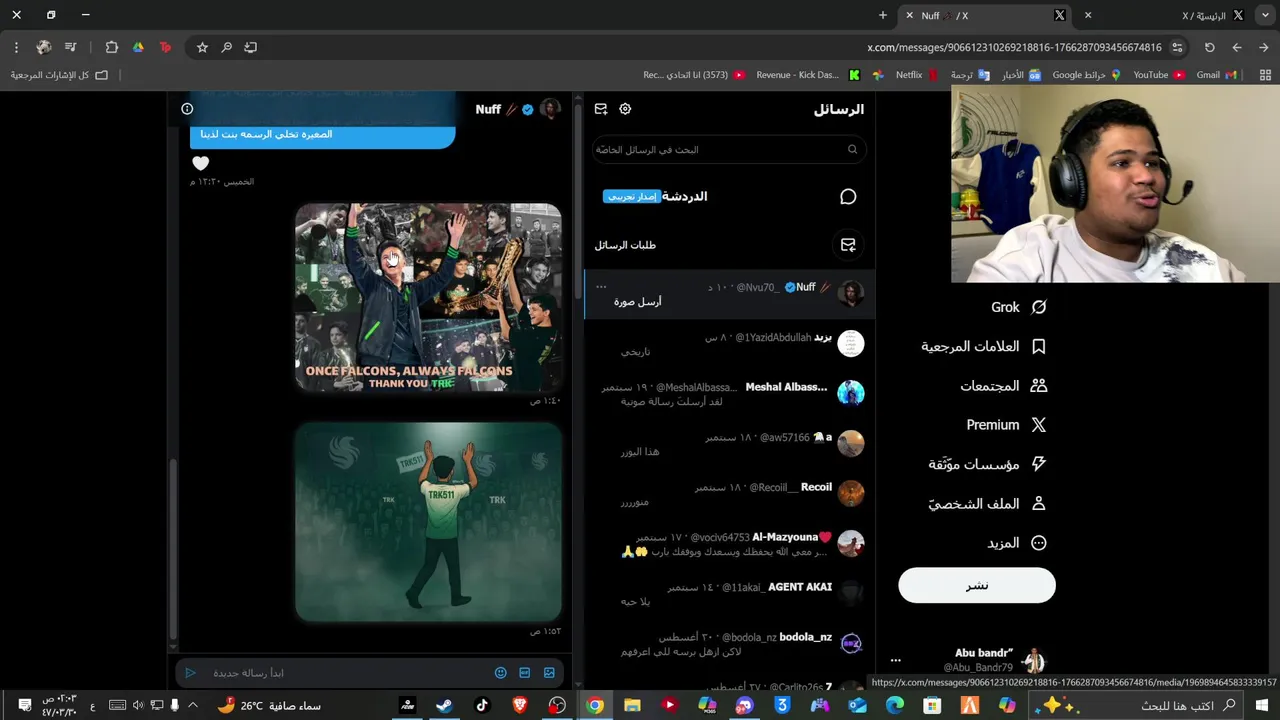Open media controls toolbar icon
1280x720 pixels.
coord(70,47)
